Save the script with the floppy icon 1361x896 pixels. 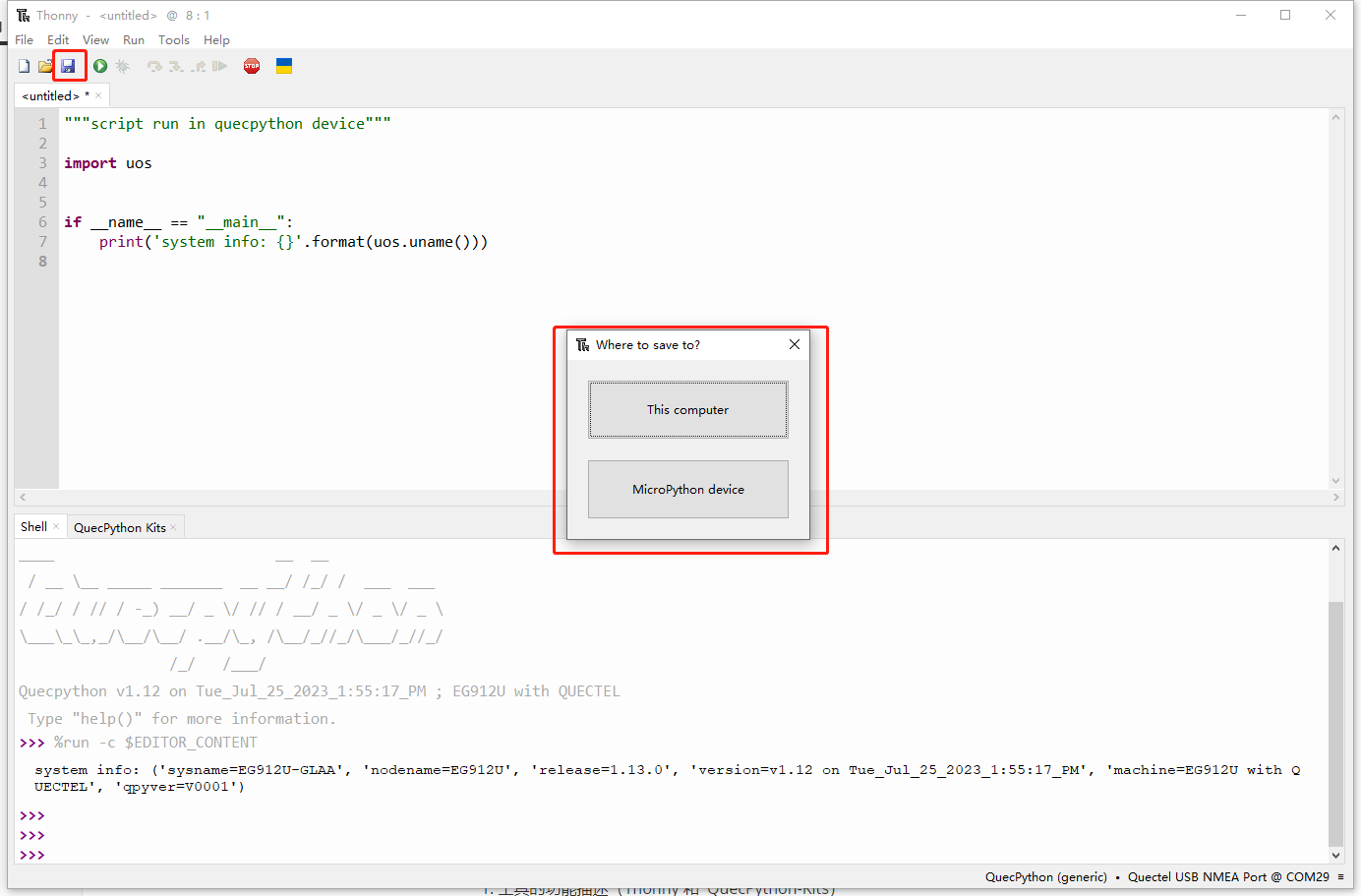tap(68, 66)
